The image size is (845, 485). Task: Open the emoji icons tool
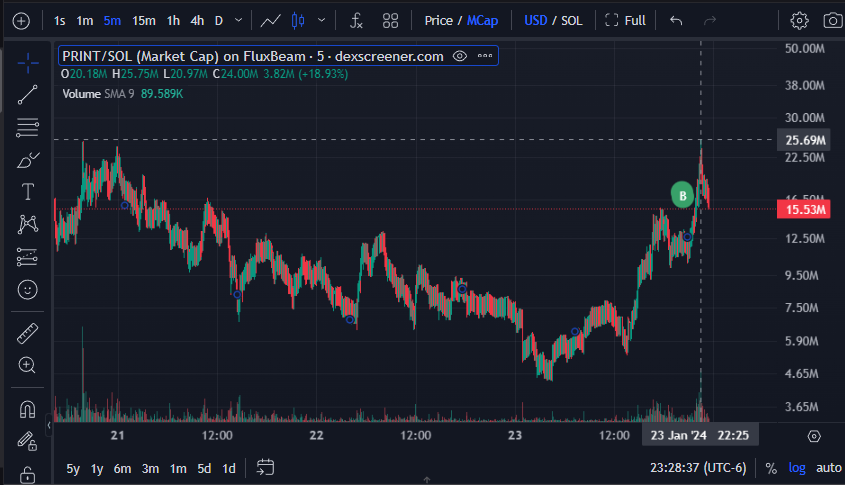click(27, 290)
